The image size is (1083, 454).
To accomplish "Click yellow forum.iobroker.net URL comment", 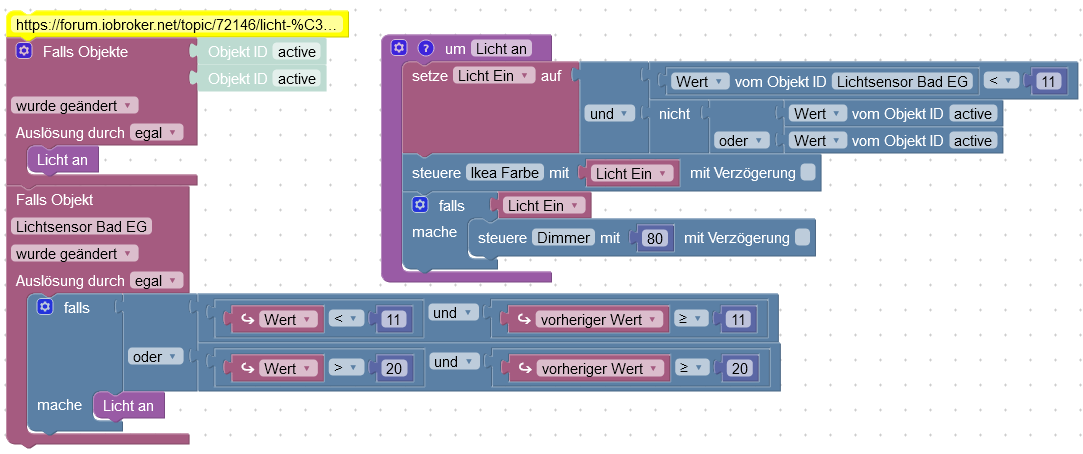I will (x=178, y=26).
